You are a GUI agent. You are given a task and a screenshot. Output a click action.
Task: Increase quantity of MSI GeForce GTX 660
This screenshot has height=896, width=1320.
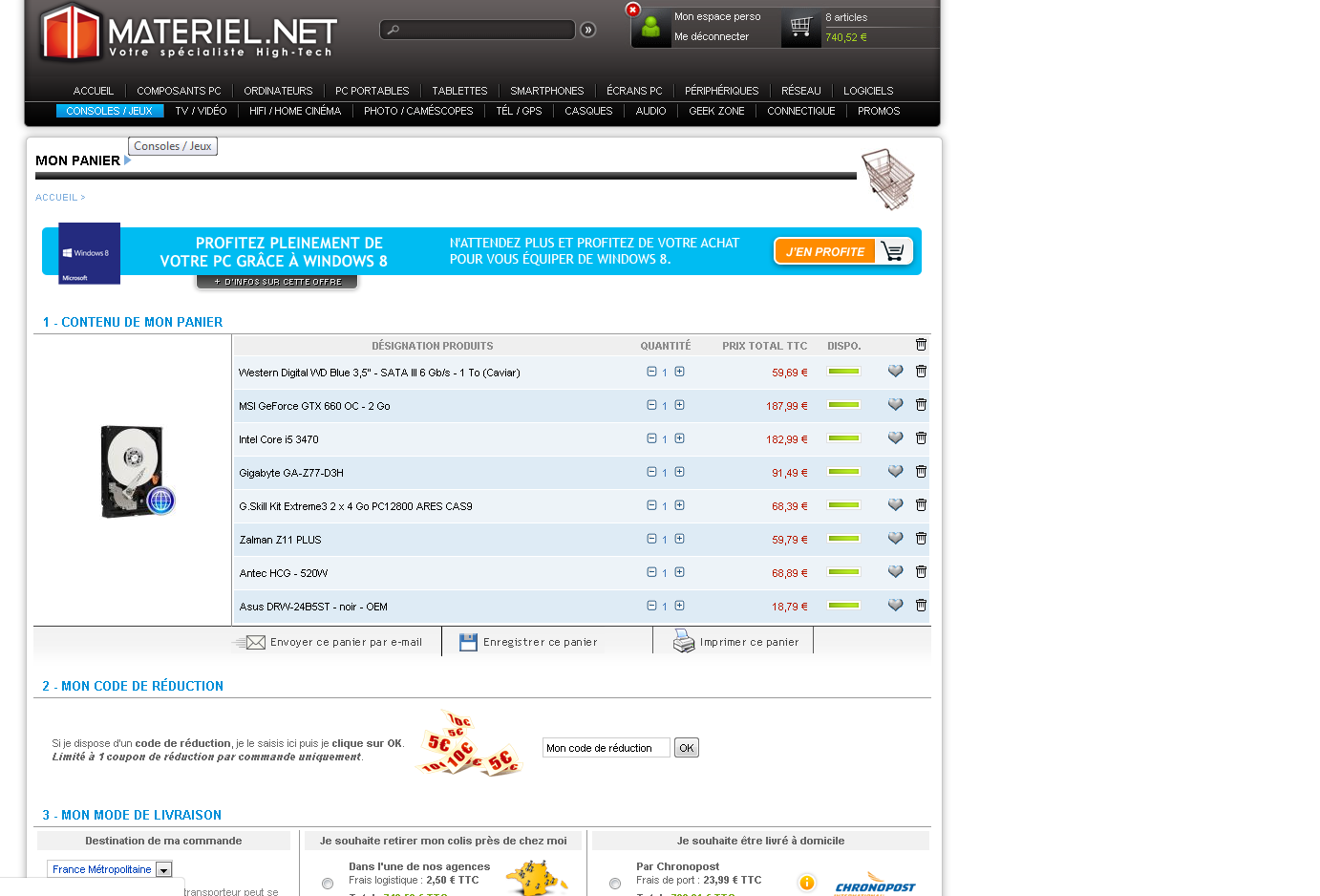[x=679, y=405]
